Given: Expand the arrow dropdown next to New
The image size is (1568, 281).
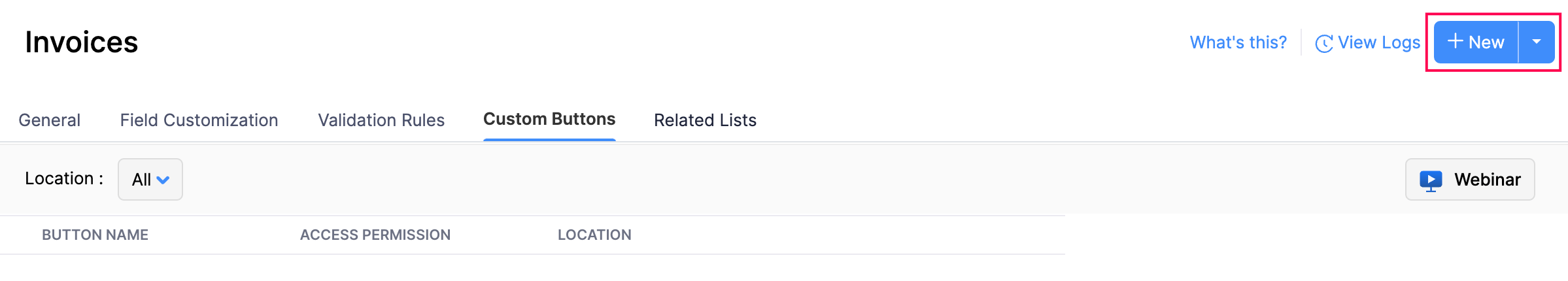Looking at the screenshot, I should point(1537,42).
